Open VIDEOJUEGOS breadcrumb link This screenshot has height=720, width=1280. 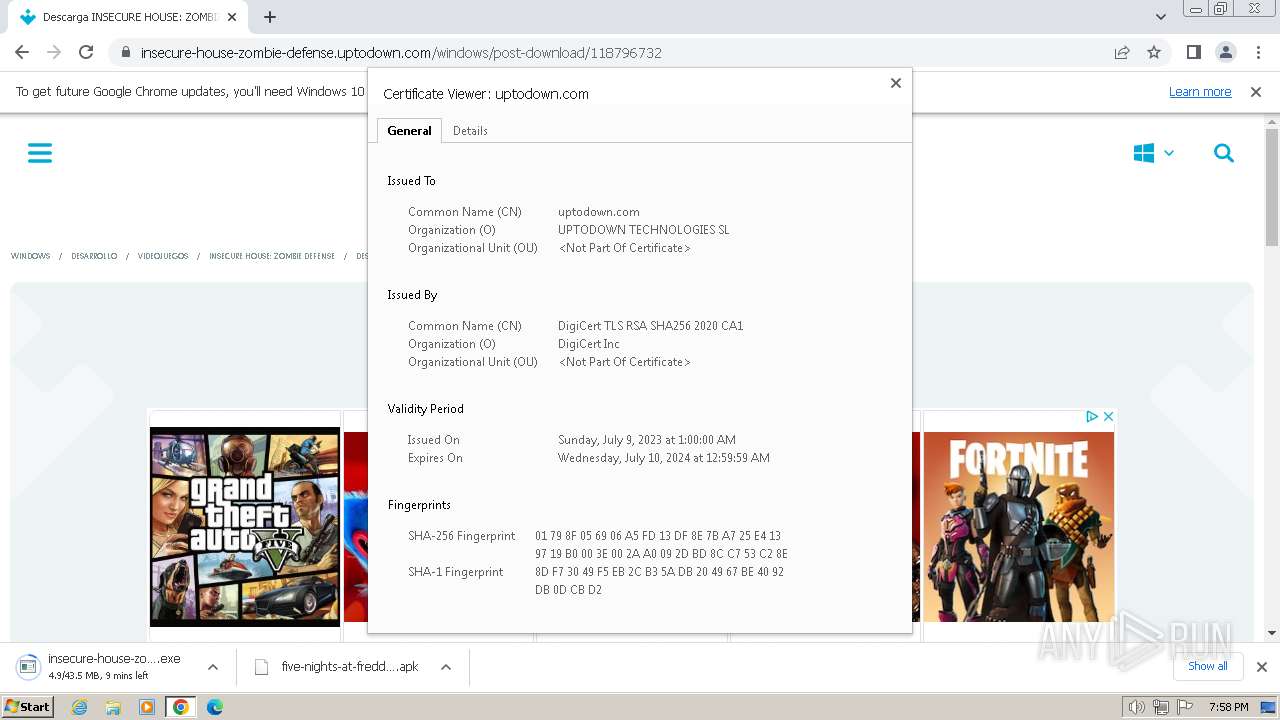pos(163,256)
